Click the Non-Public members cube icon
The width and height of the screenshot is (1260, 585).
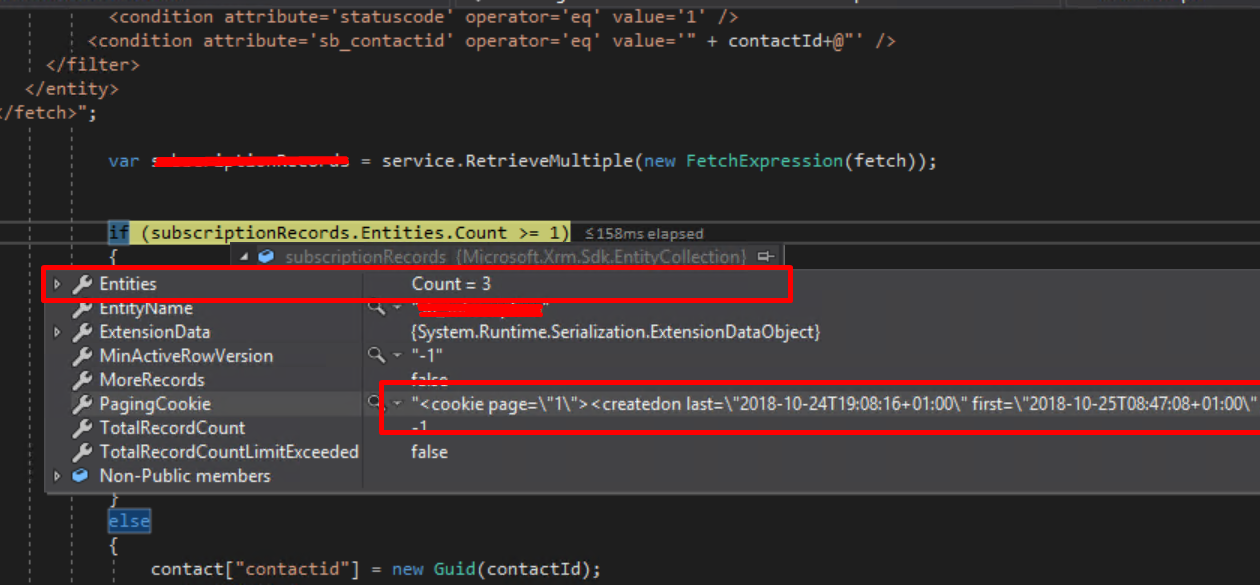click(82, 476)
